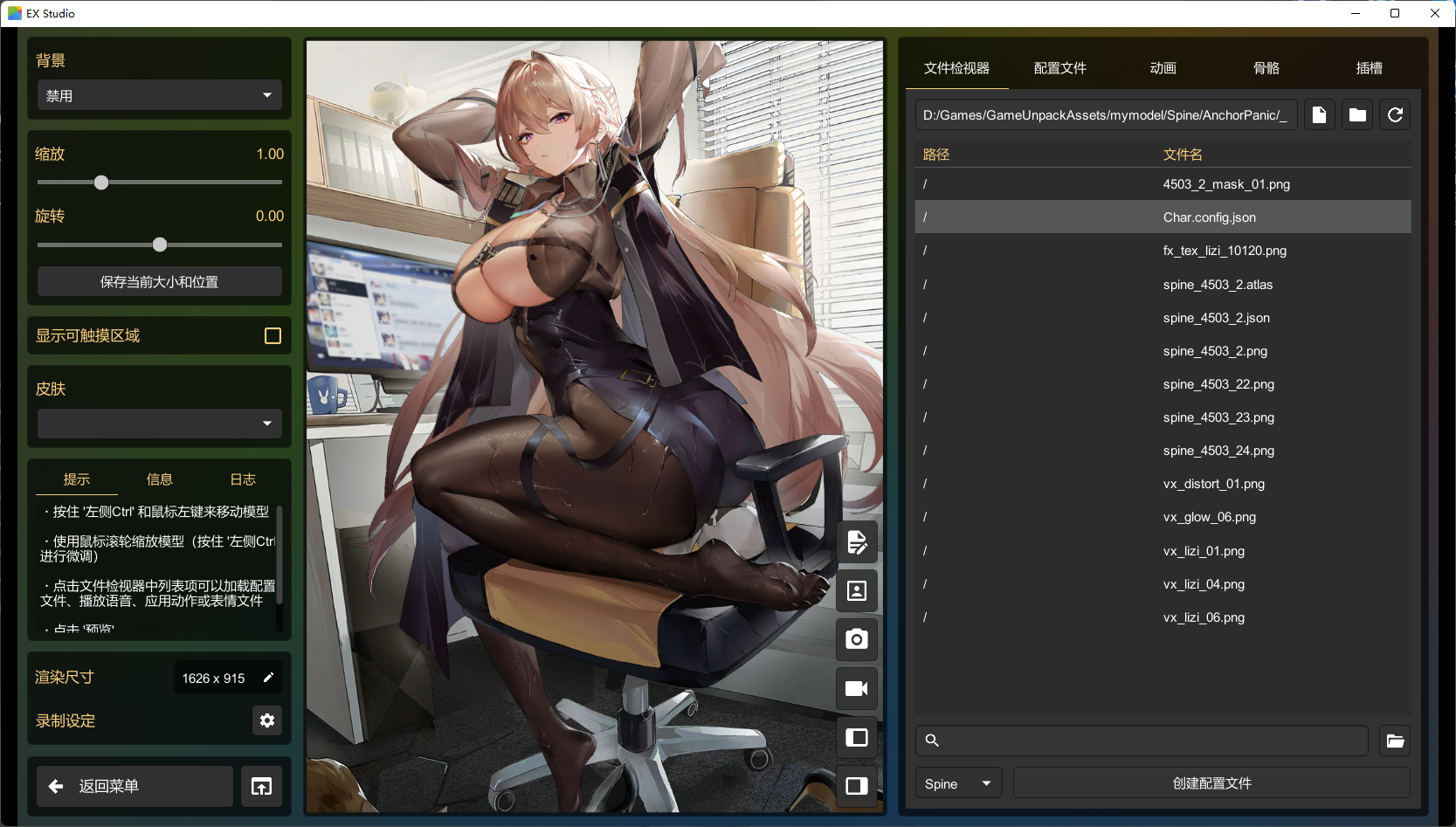Viewport: 1456px width, 827px height.
Task: Click the pop-out window icon
Action: pos(261,787)
